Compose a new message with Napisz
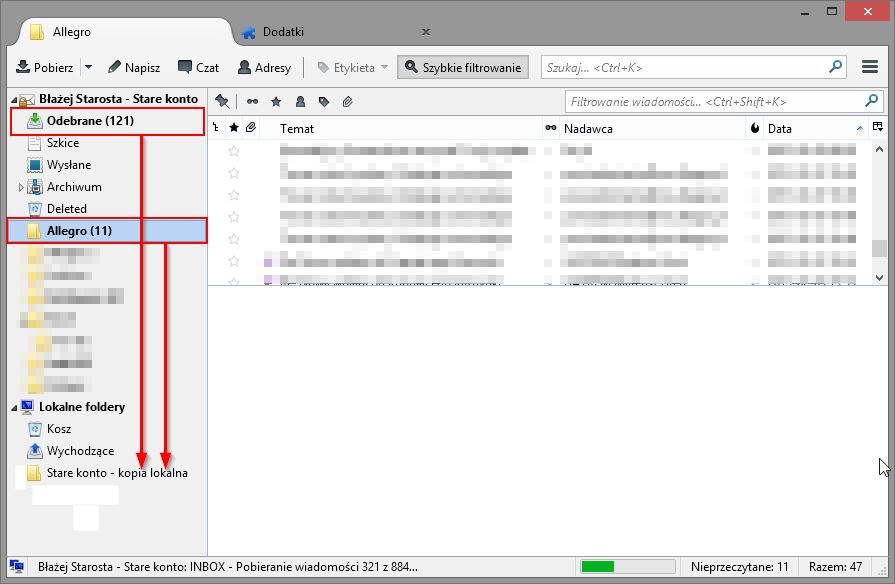Screen dimensions: 895x584 click(x=134, y=67)
